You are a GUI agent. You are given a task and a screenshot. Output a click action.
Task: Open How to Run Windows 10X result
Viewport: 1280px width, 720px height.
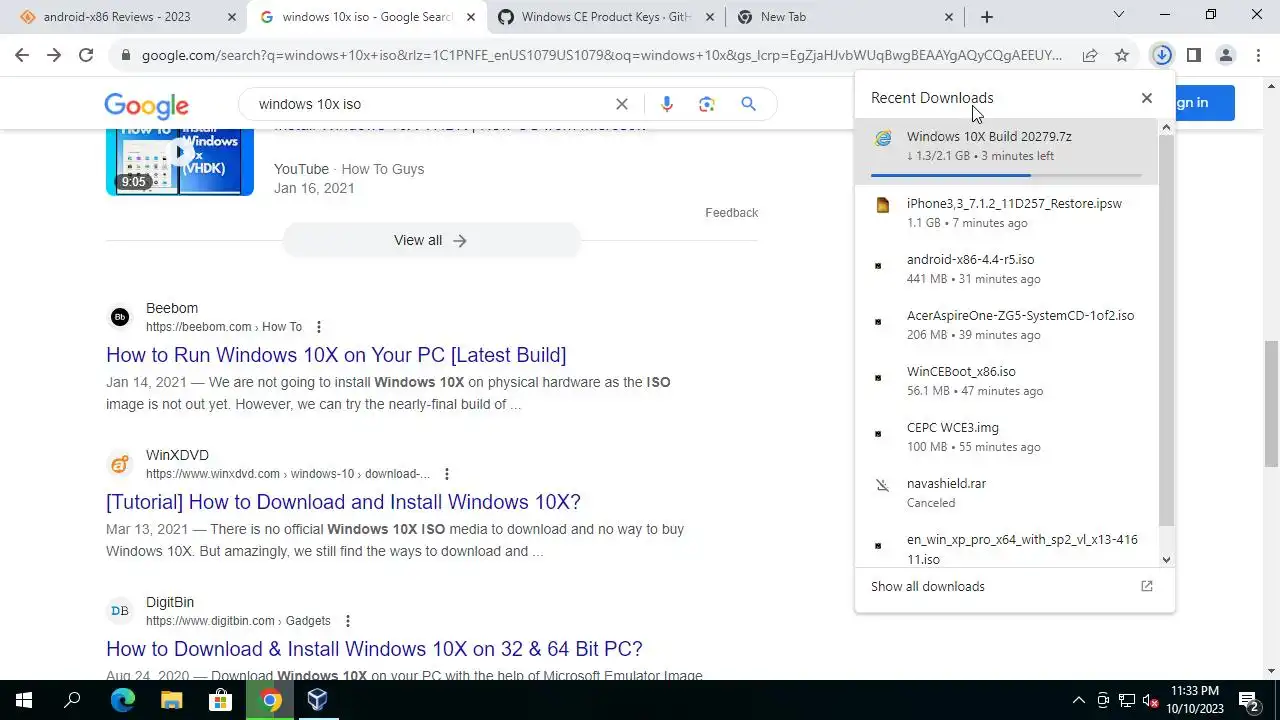pyautogui.click(x=336, y=355)
